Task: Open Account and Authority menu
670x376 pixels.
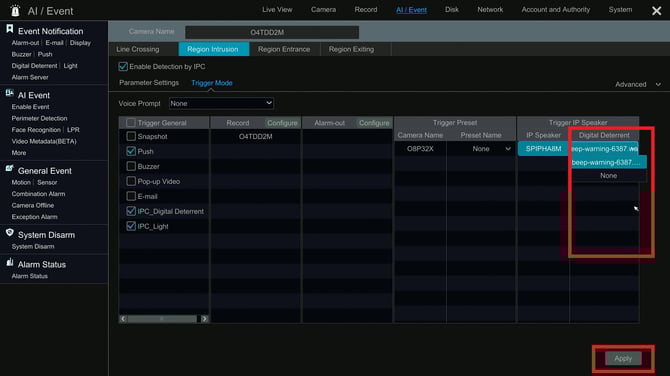Action: (555, 9)
